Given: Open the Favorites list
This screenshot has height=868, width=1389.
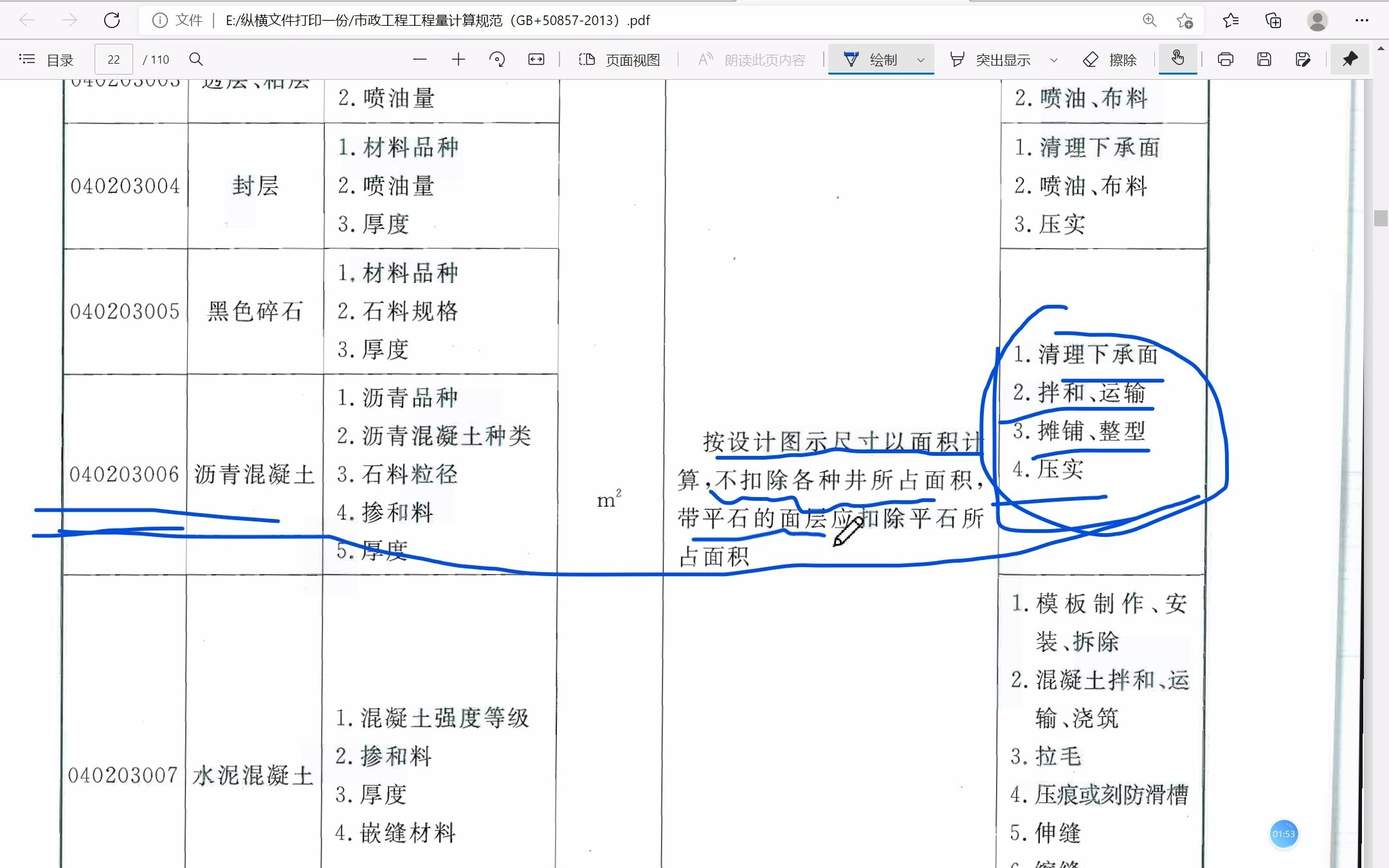Looking at the screenshot, I should pos(1231,21).
